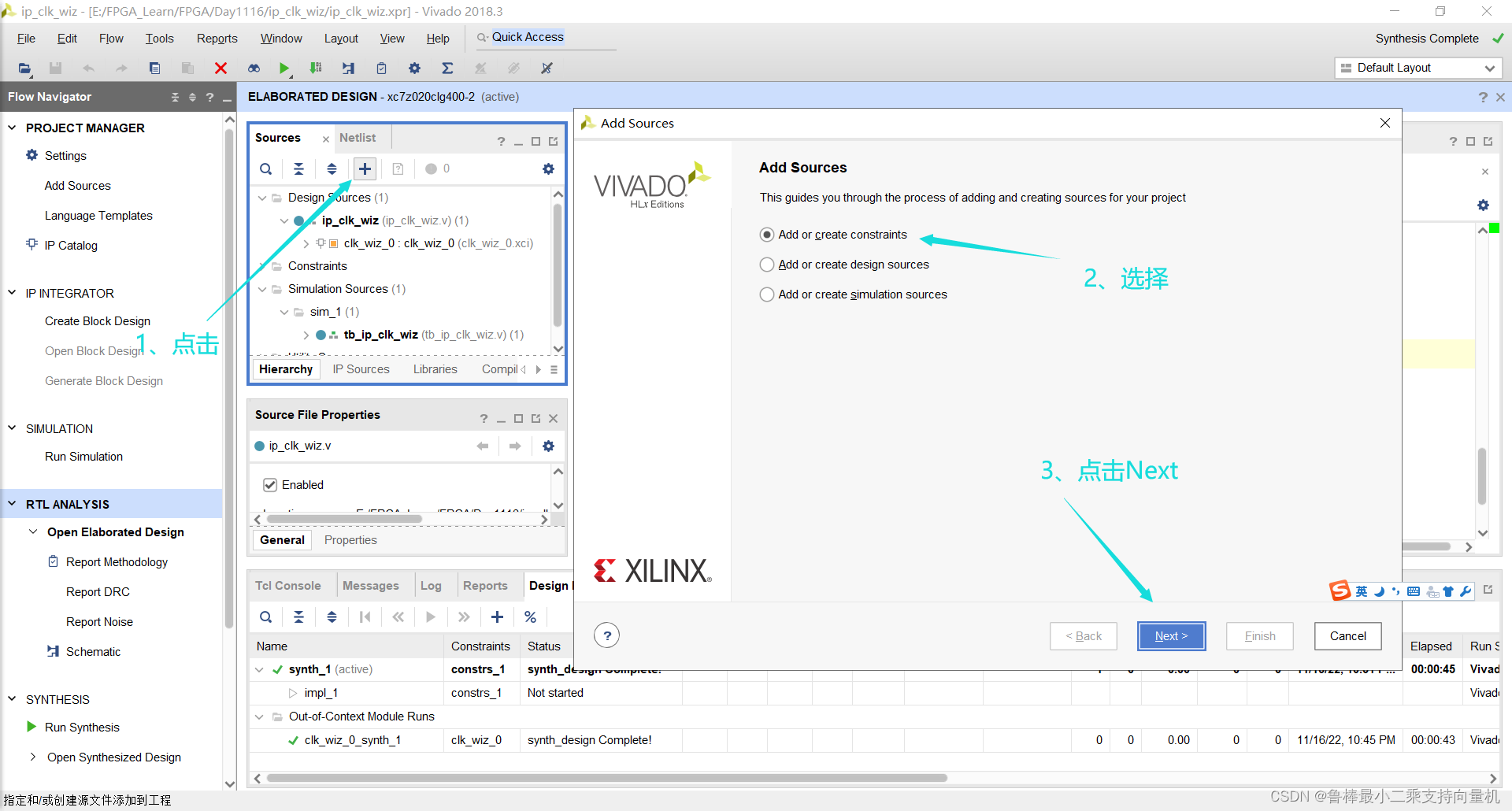Image resolution: width=1512 pixels, height=811 pixels.
Task: Click the Next button
Action: (x=1171, y=636)
